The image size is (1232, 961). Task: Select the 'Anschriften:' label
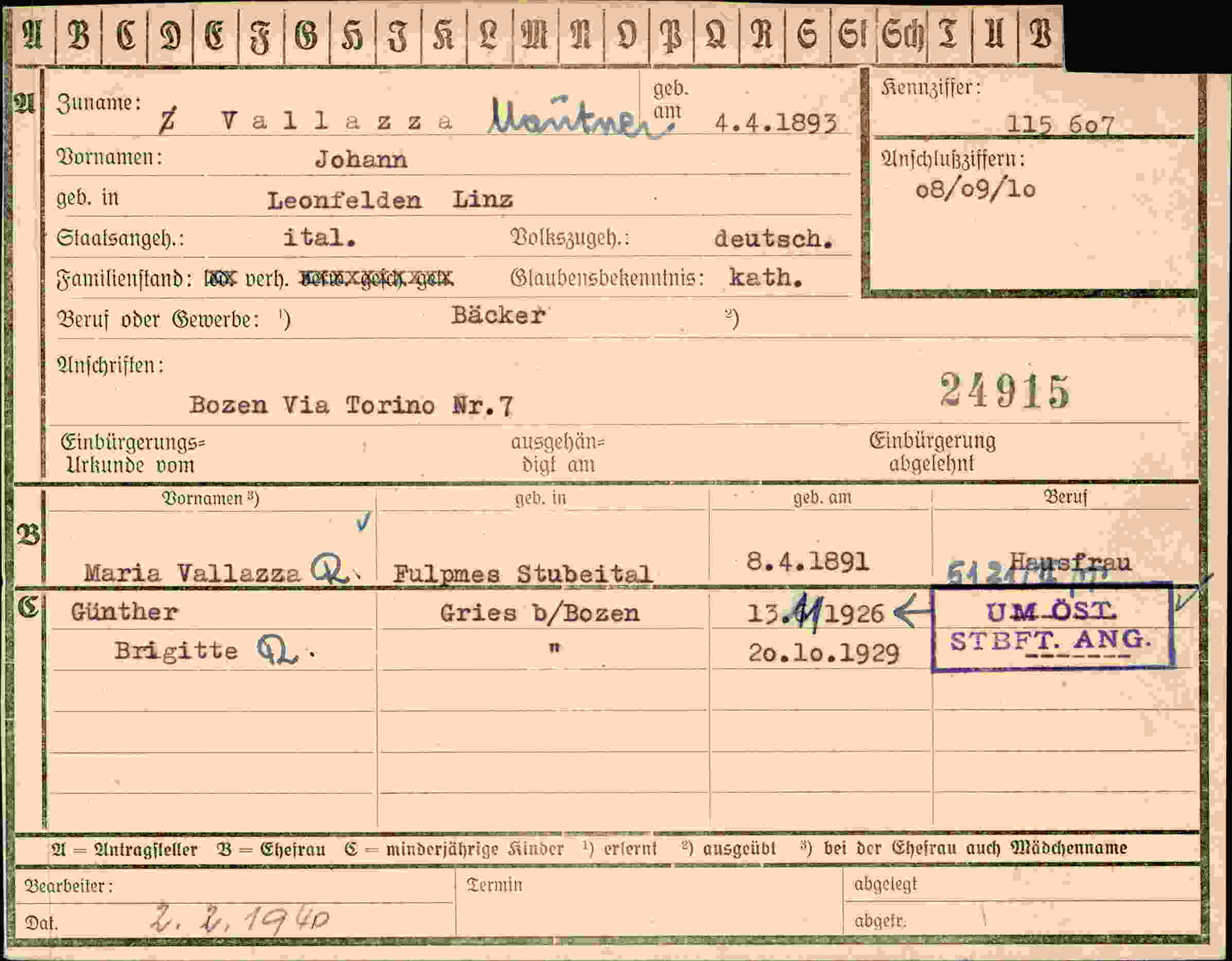click(x=111, y=365)
